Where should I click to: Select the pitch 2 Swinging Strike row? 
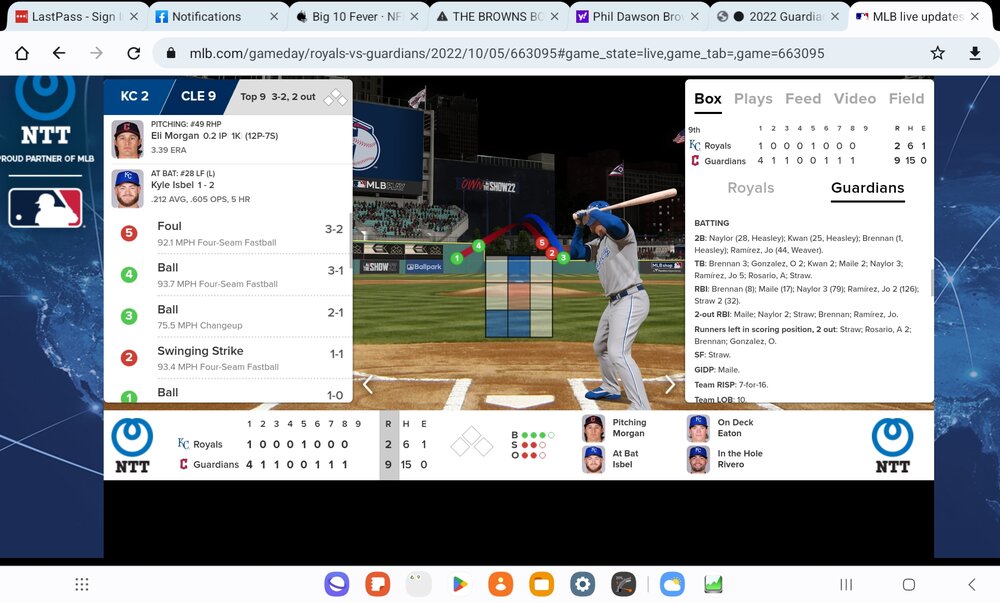(x=230, y=358)
